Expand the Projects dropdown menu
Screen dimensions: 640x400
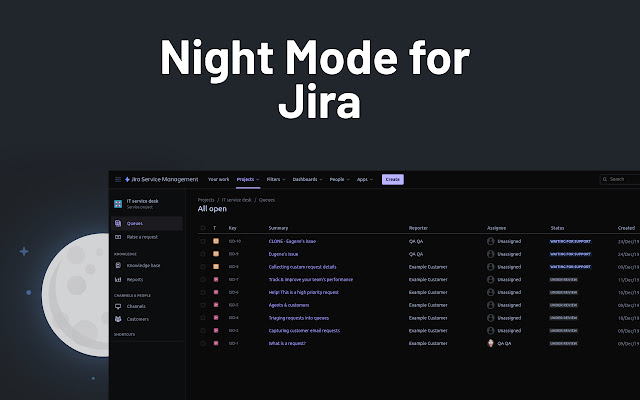click(x=248, y=179)
